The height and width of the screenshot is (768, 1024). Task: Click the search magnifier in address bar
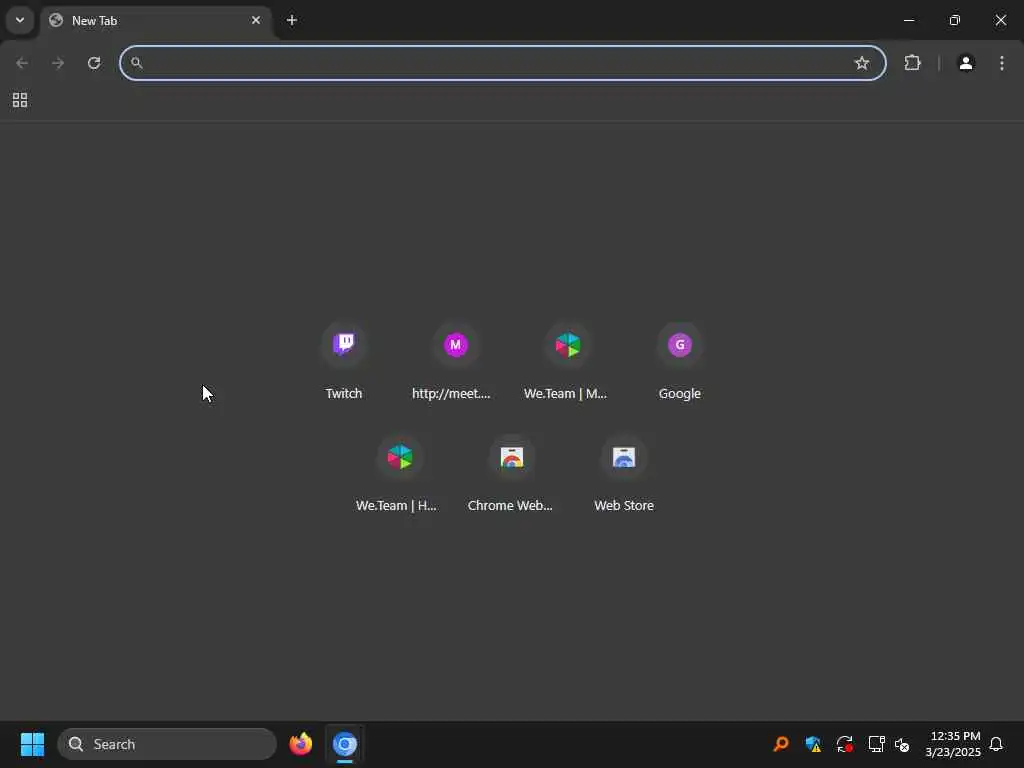136,63
